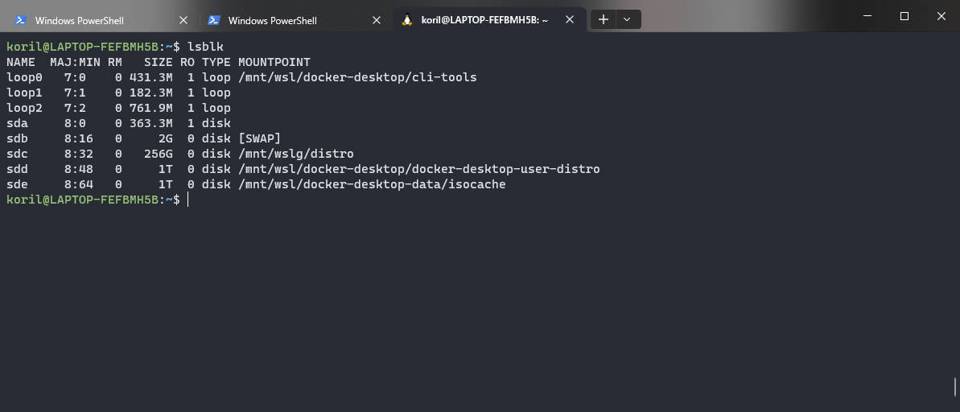The width and height of the screenshot is (960, 412).
Task: Click the [SWAP] mountpoint entry
Action: coord(259,138)
